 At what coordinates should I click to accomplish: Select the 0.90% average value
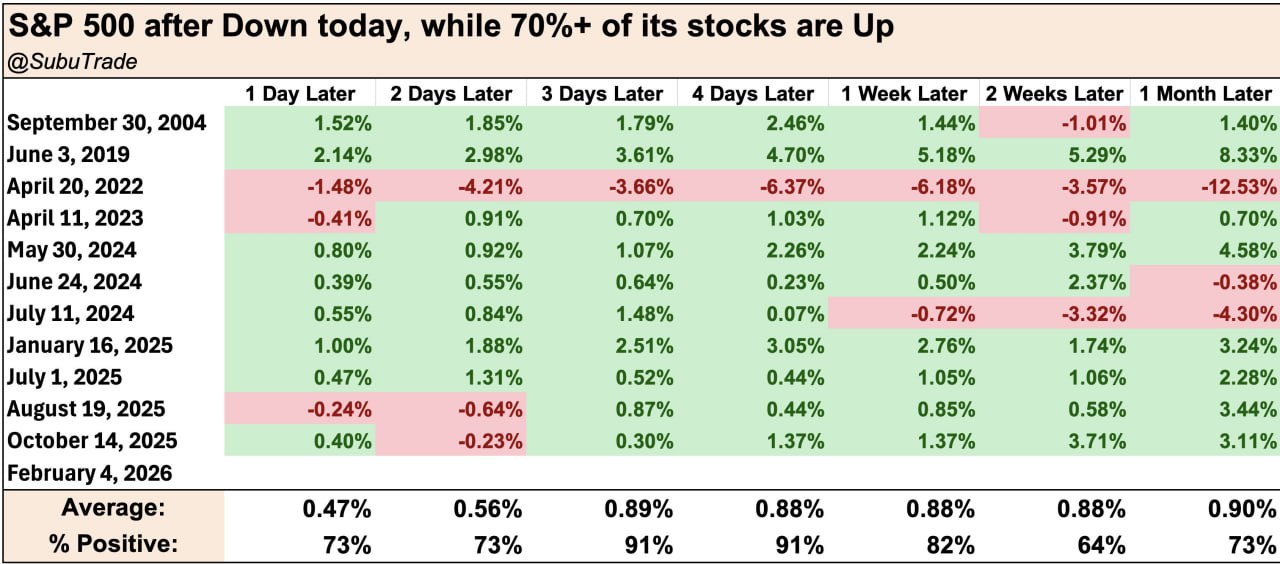[x=1243, y=509]
